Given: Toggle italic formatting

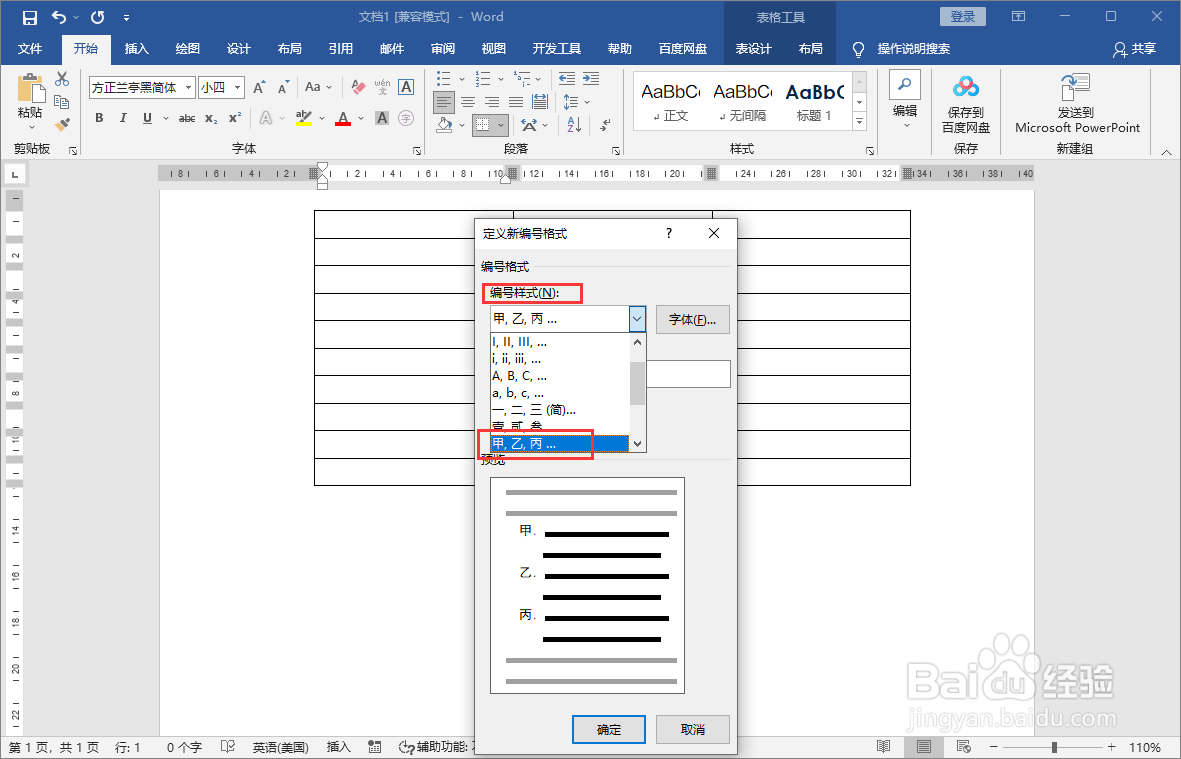Looking at the screenshot, I should pyautogui.click(x=122, y=118).
